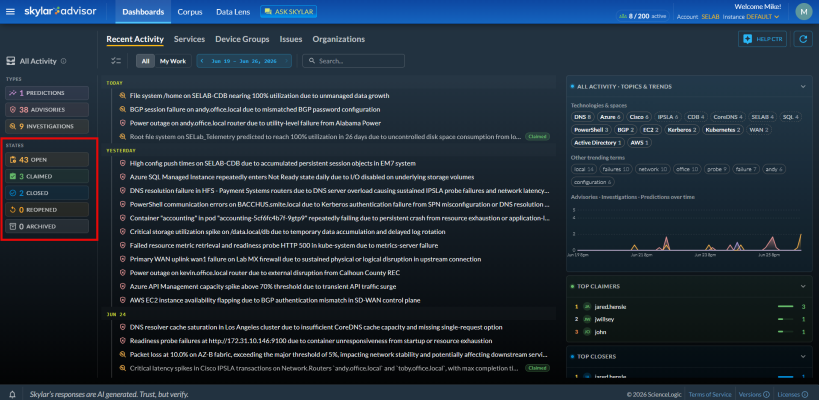Toggle the Archived state filter
The height and width of the screenshot is (400, 819).
coord(47,227)
